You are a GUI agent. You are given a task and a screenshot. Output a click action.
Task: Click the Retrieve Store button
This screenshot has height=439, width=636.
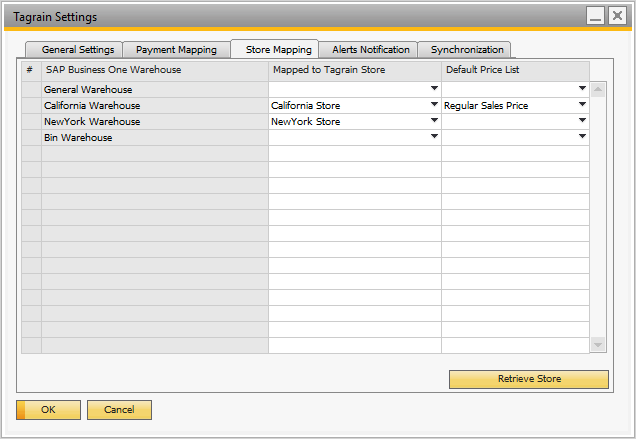tap(528, 379)
